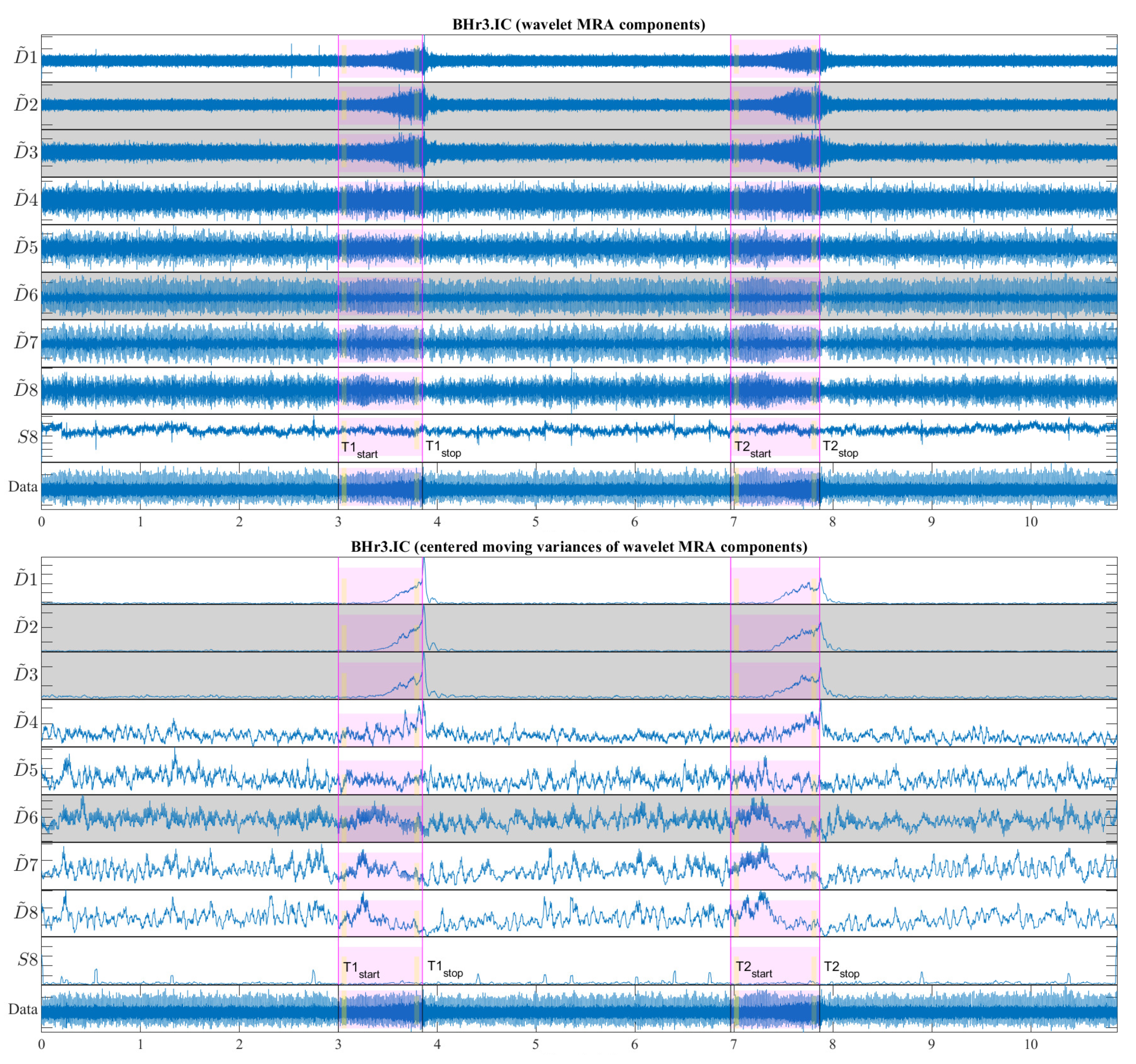Viewport: 1136px width, 1064px height.
Task: Click the Data label in bottom plot
Action: click(x=23, y=1009)
